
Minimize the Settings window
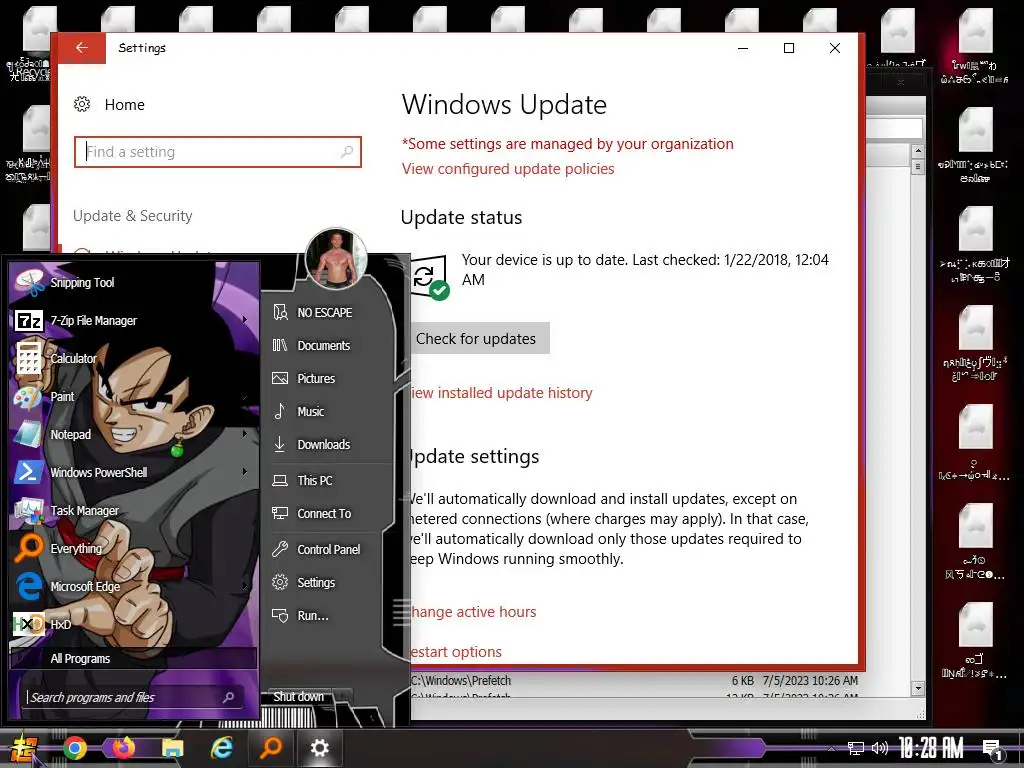pos(743,48)
